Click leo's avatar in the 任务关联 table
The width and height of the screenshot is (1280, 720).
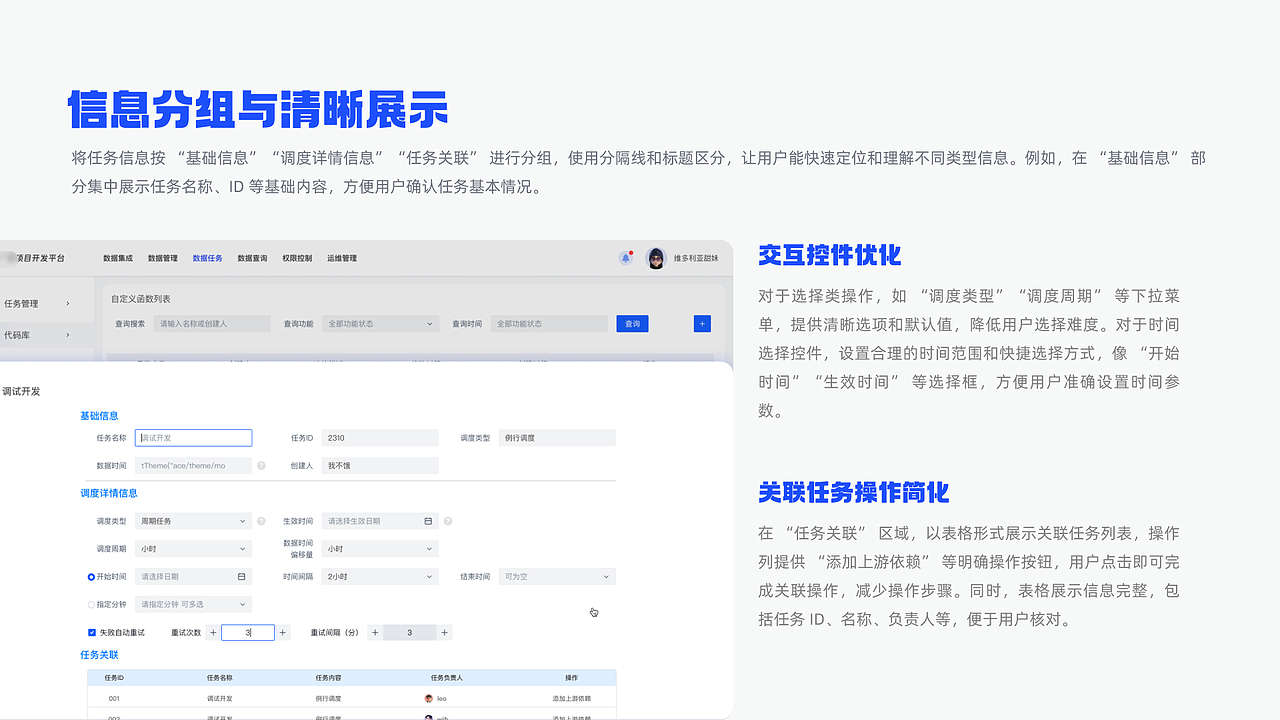(x=428, y=698)
